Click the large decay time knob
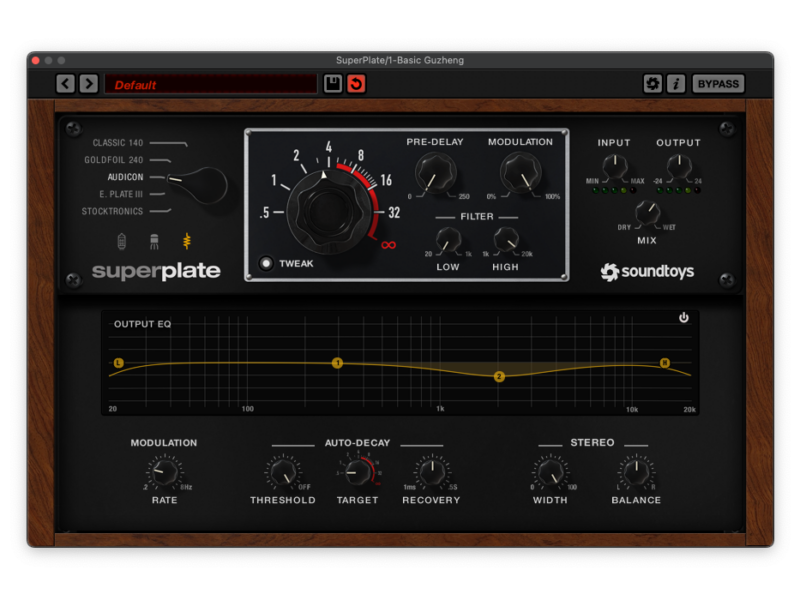This screenshot has height=600, width=800. pos(329,212)
